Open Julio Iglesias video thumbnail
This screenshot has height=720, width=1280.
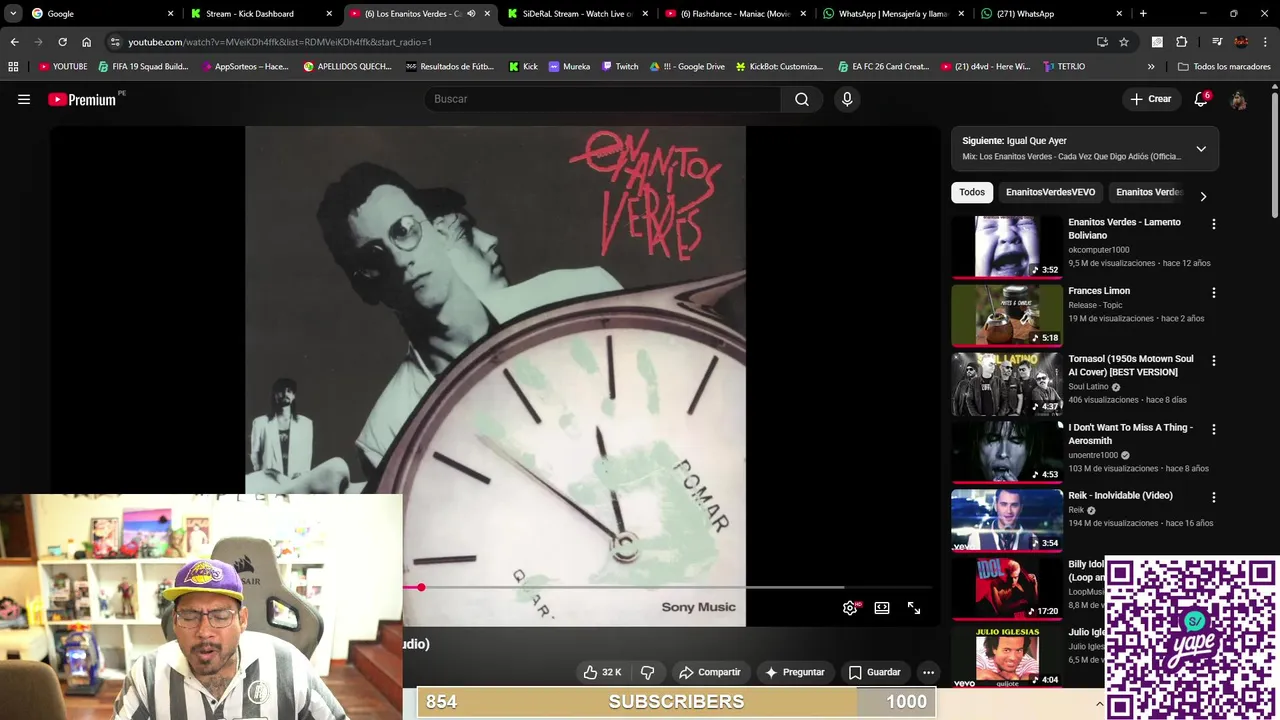1007,656
